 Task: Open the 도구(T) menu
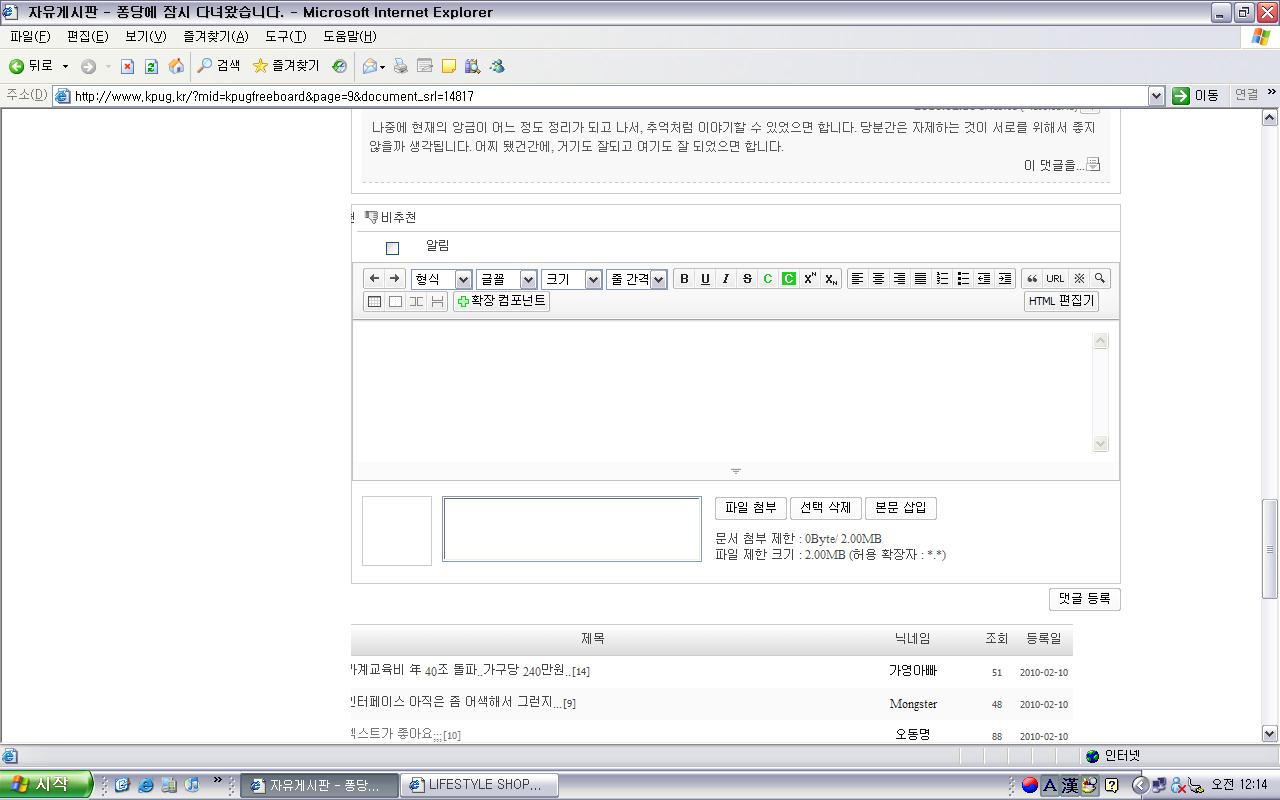pyautogui.click(x=285, y=36)
